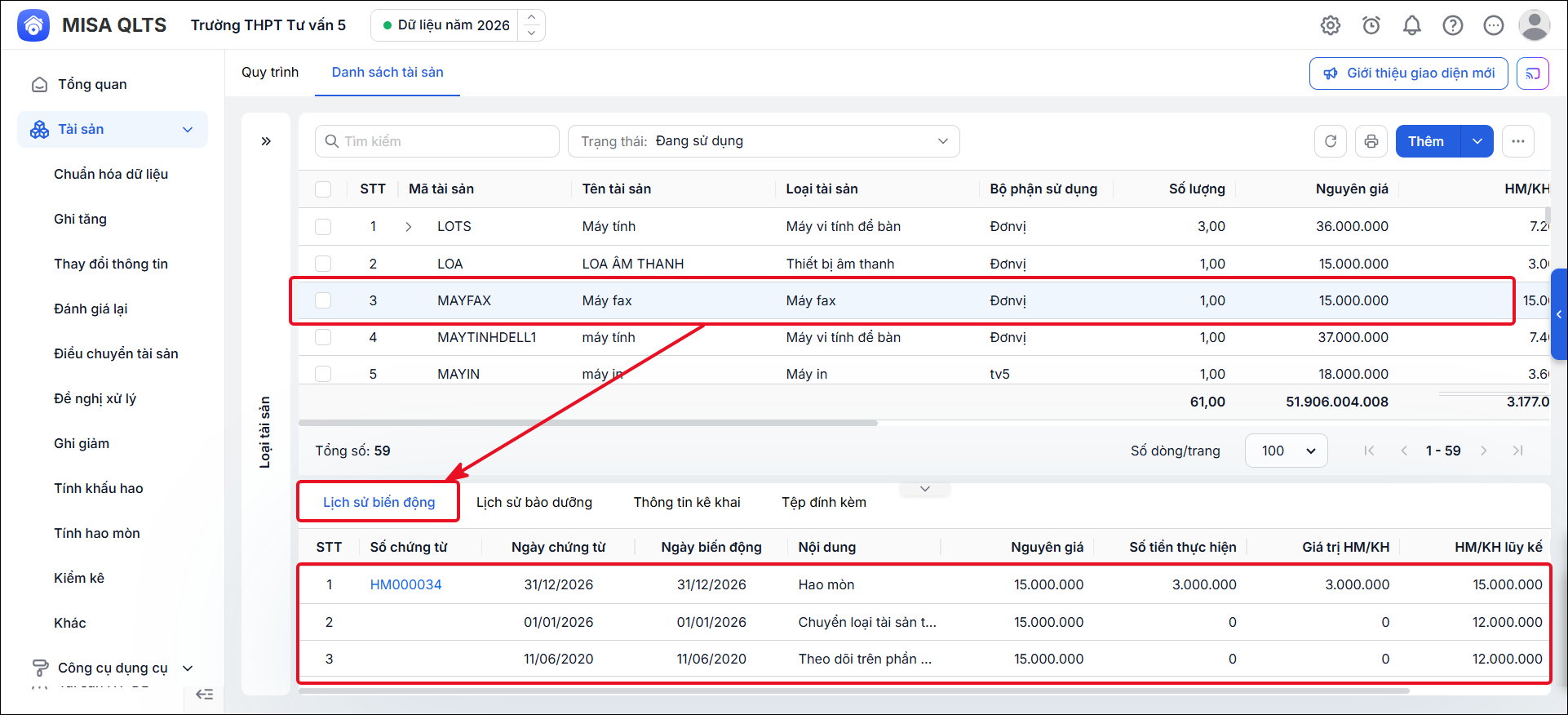Image resolution: width=1568 pixels, height=715 pixels.
Task: Open the help question mark icon
Action: [1453, 25]
